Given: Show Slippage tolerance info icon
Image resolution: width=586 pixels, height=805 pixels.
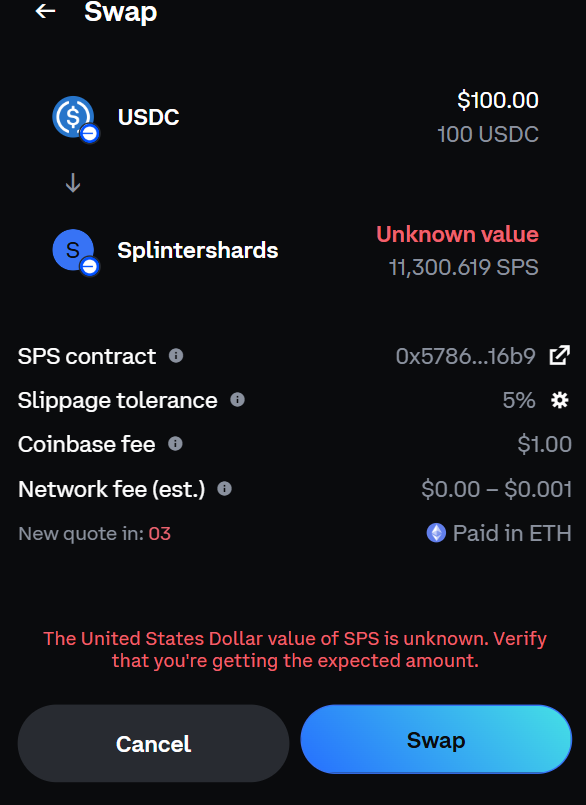Looking at the screenshot, I should (237, 399).
